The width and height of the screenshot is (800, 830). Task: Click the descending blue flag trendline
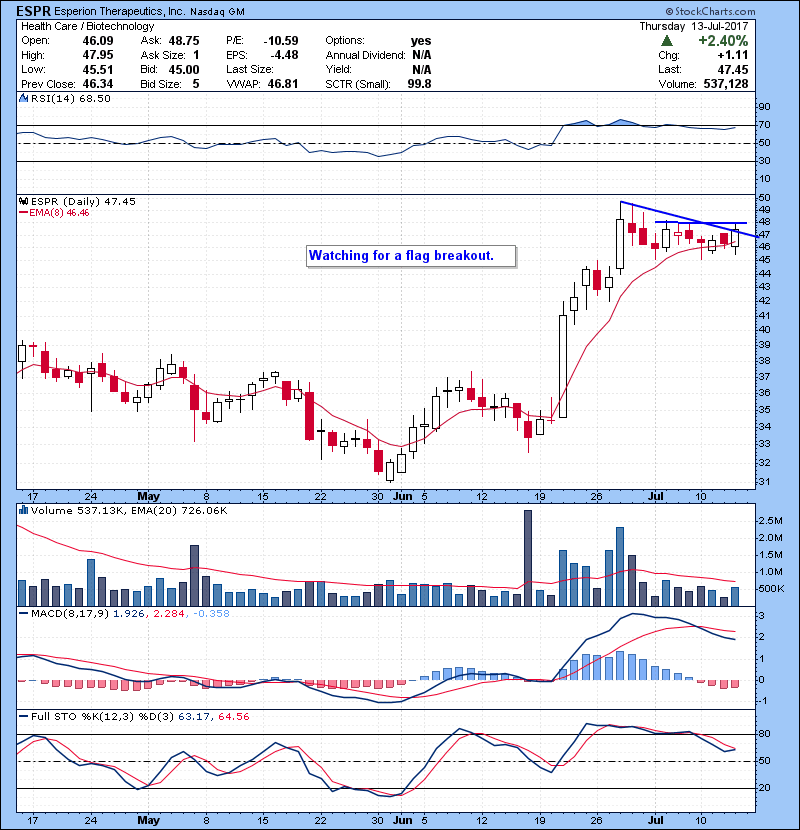688,219
